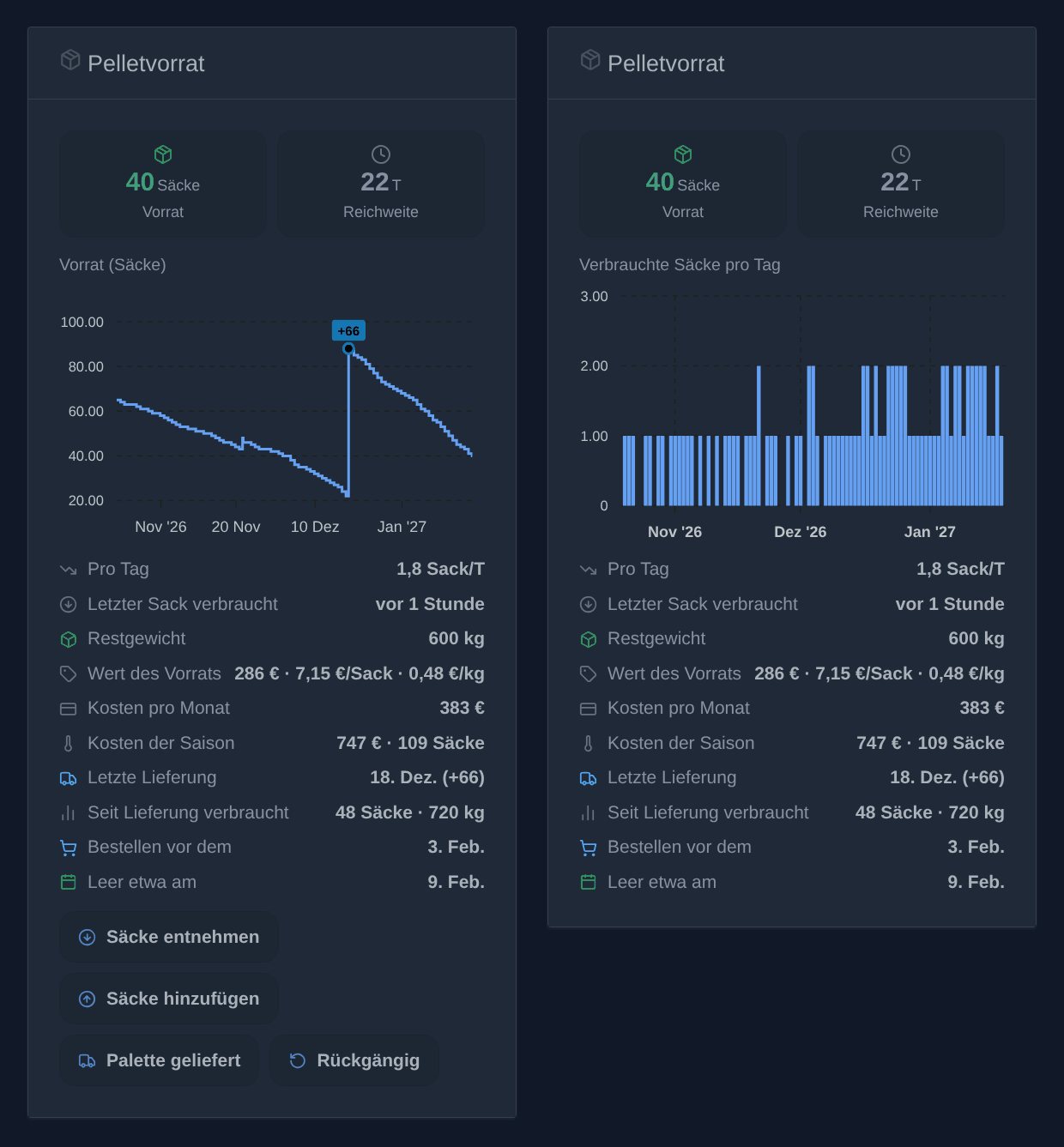Open the 40 Säcke Vorrat tile in right card
This screenshot has width=1064, height=1147.
click(683, 184)
